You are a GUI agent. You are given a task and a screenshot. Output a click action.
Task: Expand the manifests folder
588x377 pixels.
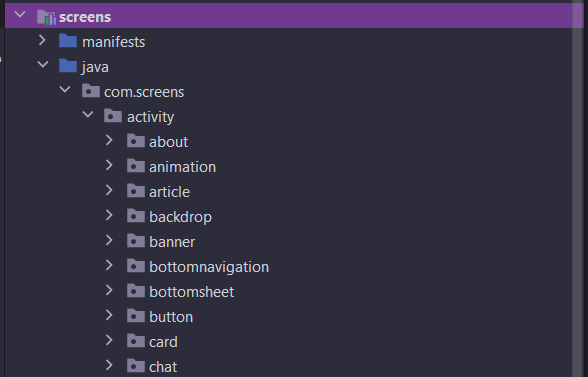tap(42, 40)
